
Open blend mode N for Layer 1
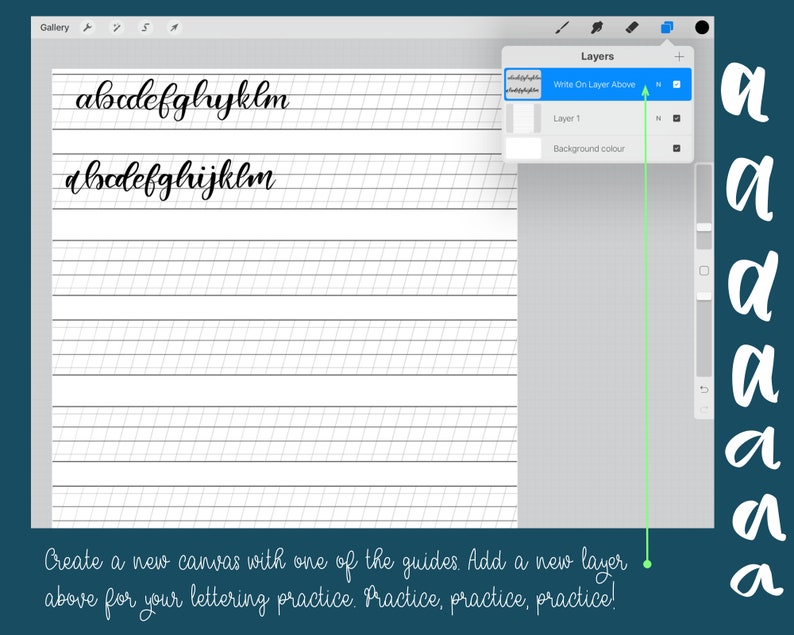(x=658, y=118)
